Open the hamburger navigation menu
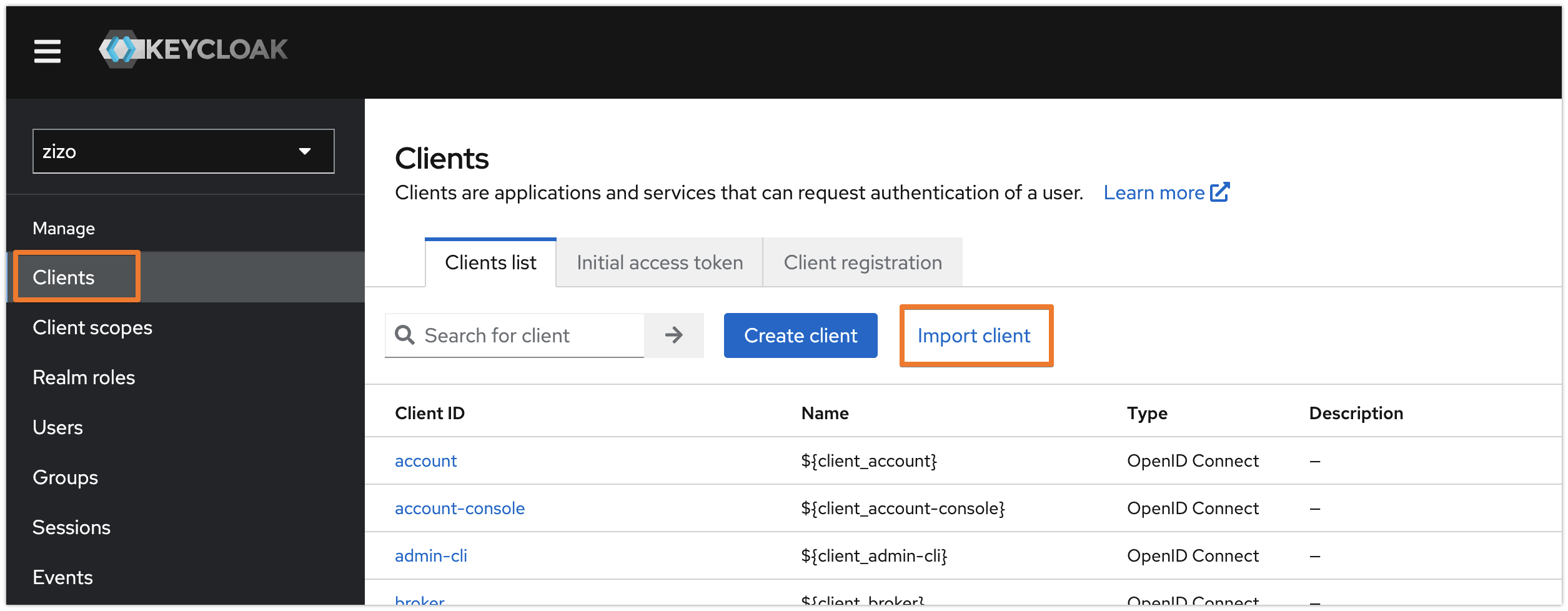Screen dimensions: 1568x611 click(x=47, y=51)
